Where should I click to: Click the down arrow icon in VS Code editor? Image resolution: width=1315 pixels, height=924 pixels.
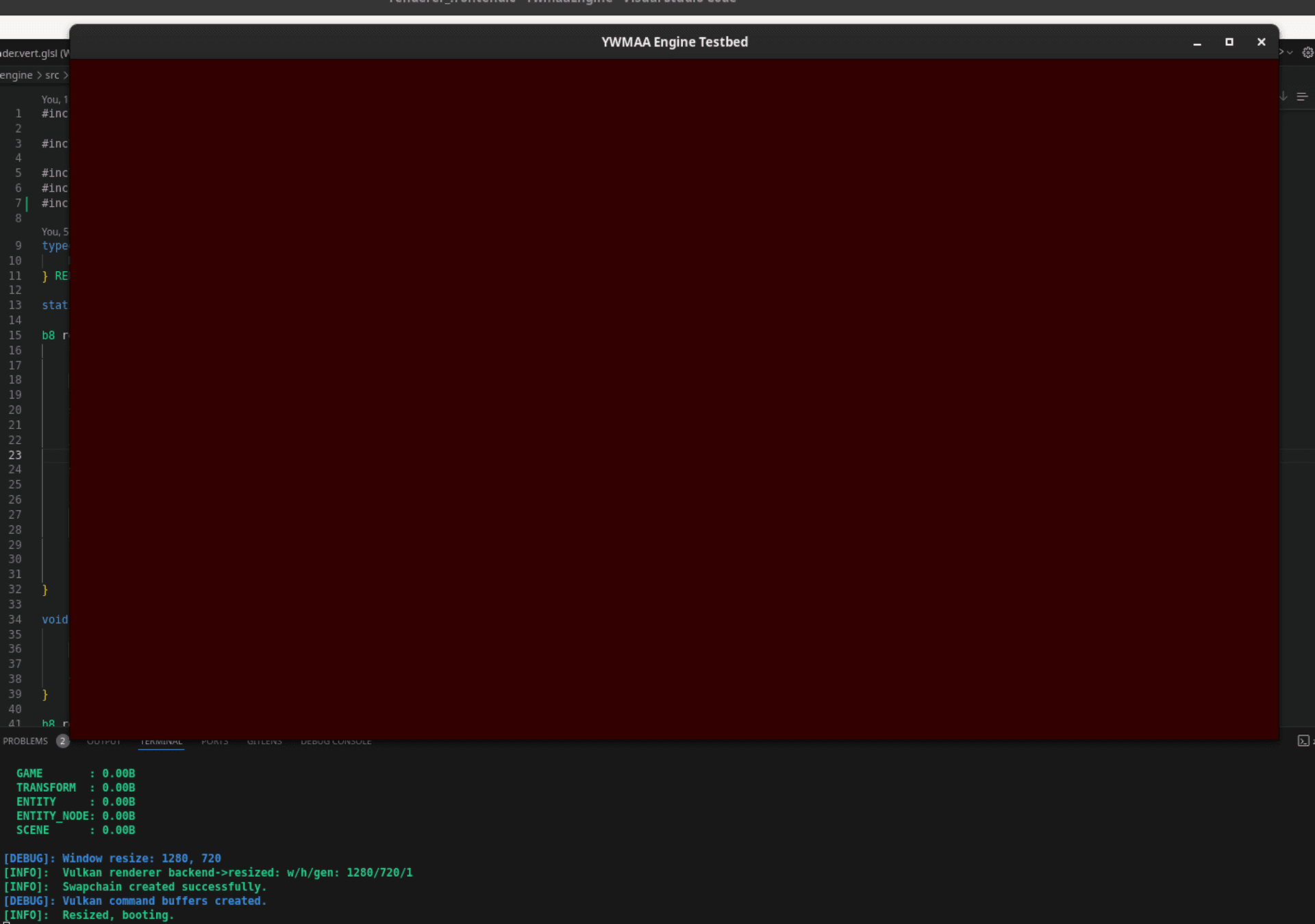pos(1283,97)
